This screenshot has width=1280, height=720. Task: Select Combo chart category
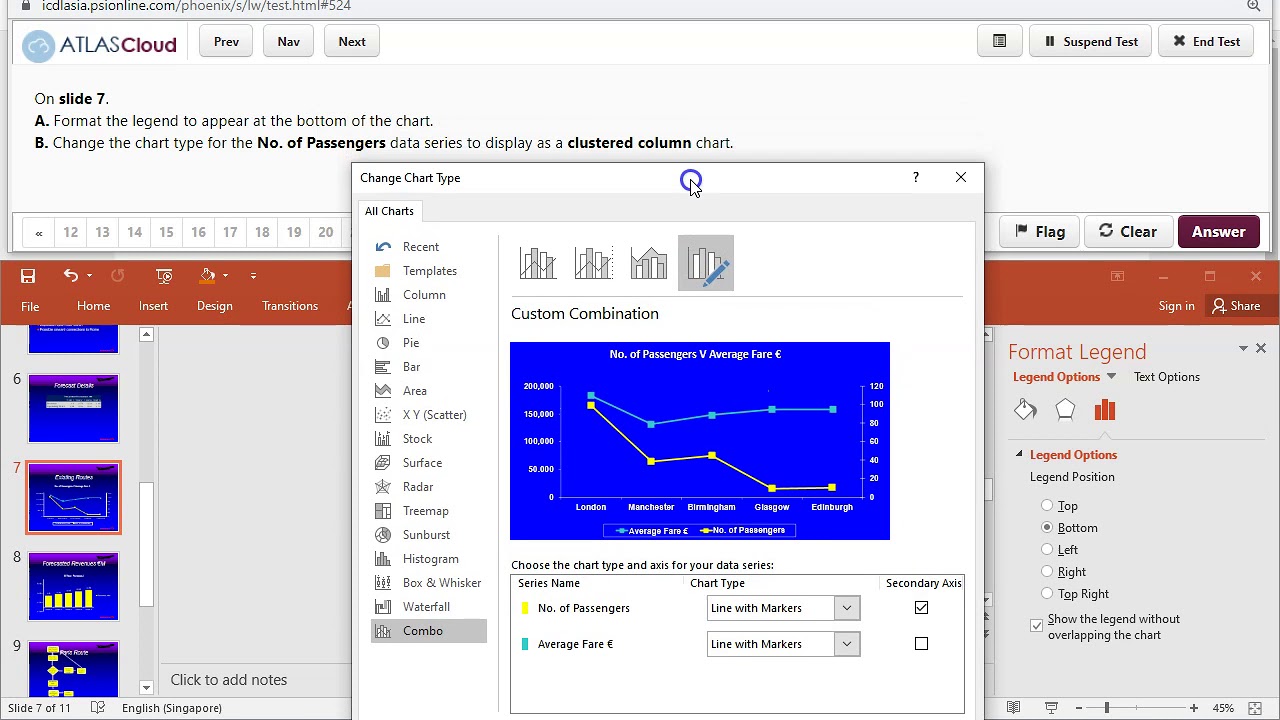tap(429, 631)
